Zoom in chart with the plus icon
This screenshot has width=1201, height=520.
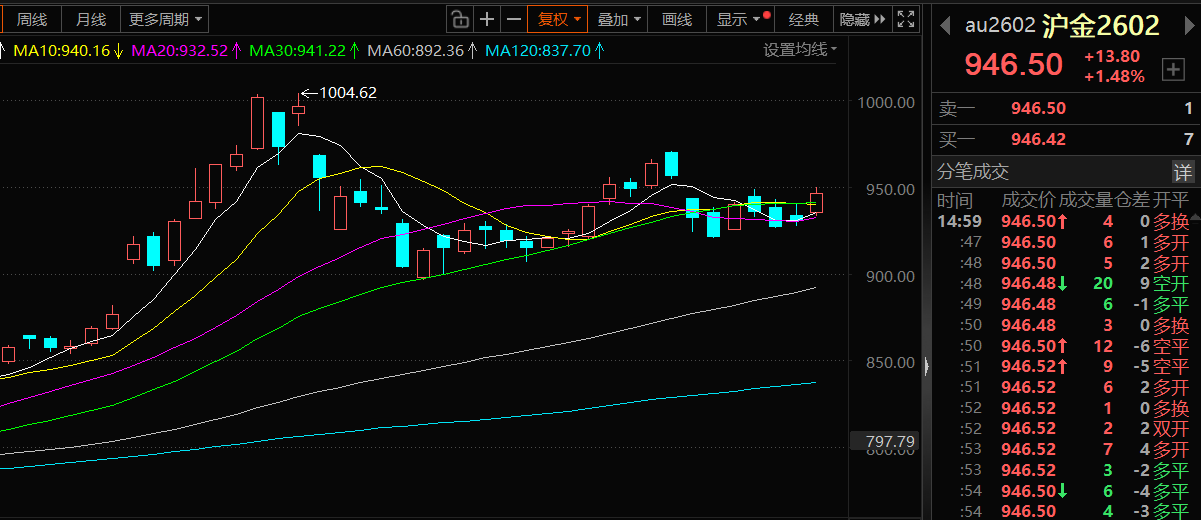pyautogui.click(x=487, y=19)
